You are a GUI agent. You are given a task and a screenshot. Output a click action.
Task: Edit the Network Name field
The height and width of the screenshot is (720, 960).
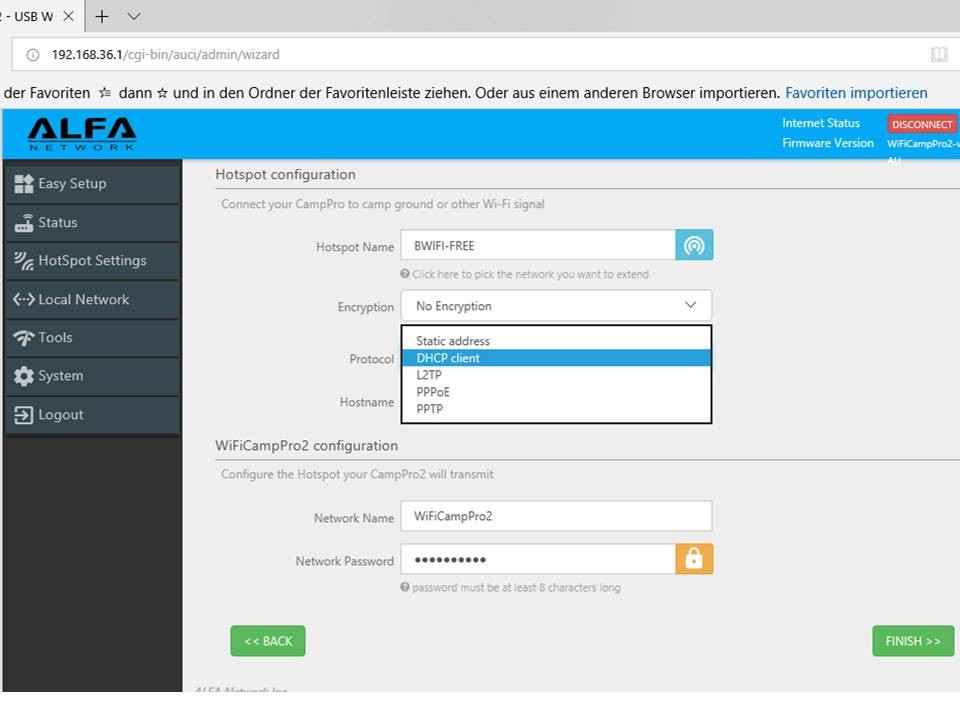point(557,516)
